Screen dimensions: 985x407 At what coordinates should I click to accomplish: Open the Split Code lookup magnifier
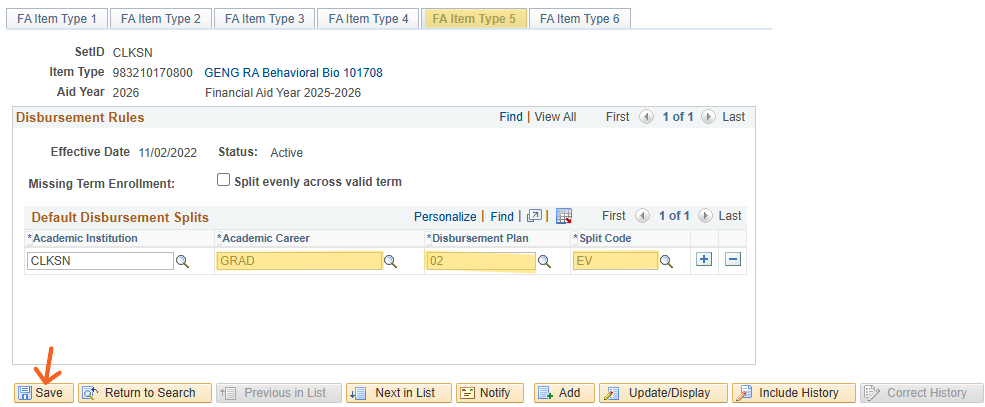click(x=667, y=261)
